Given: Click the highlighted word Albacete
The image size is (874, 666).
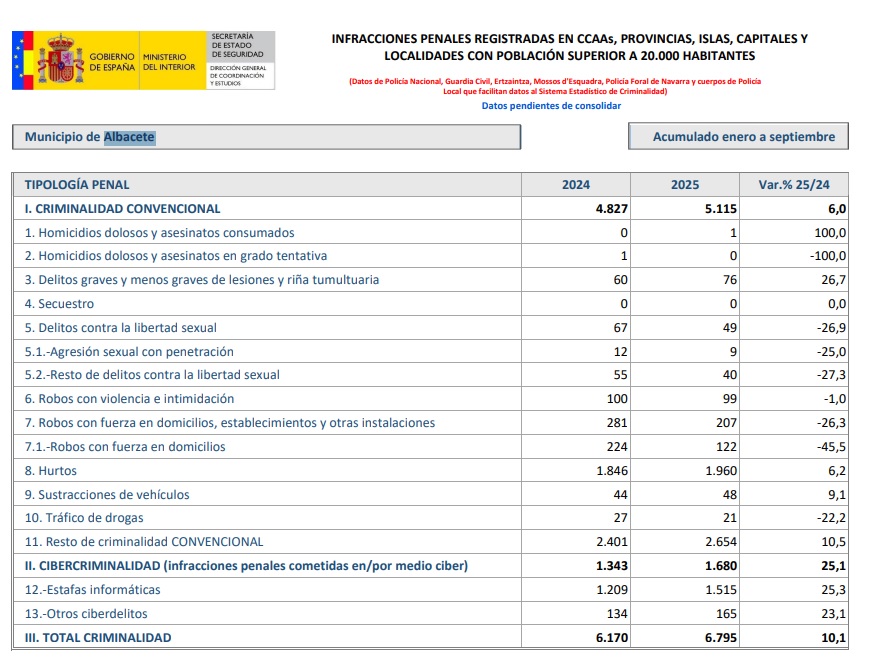Looking at the screenshot, I should coord(130,137).
